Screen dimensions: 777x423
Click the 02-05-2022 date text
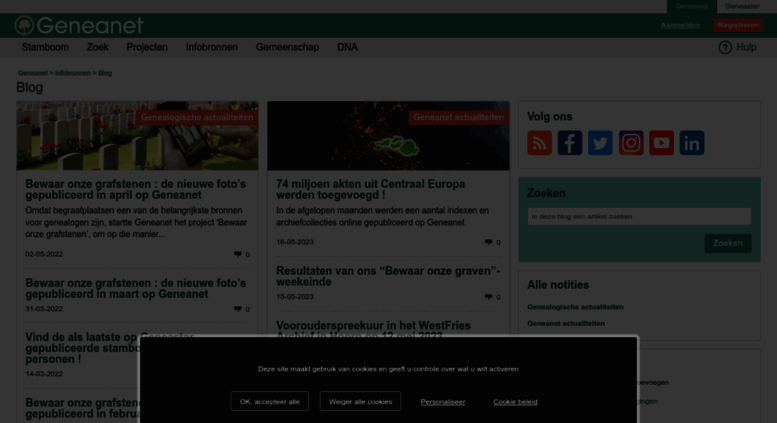(44, 254)
